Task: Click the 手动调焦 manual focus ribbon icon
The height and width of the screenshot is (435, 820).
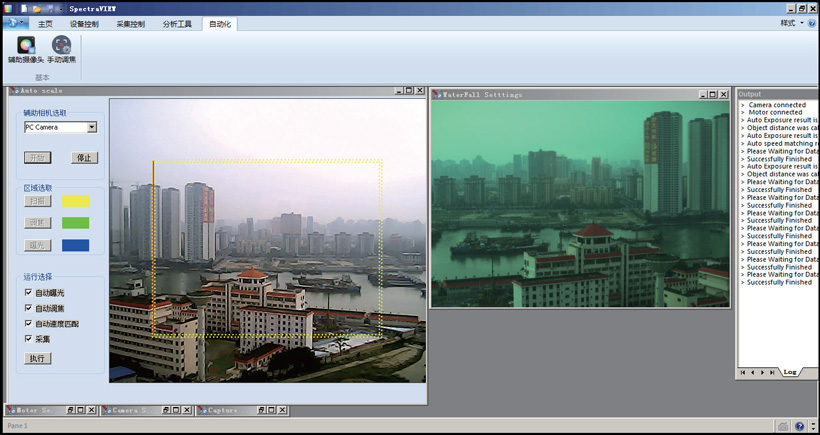Action: (x=61, y=46)
